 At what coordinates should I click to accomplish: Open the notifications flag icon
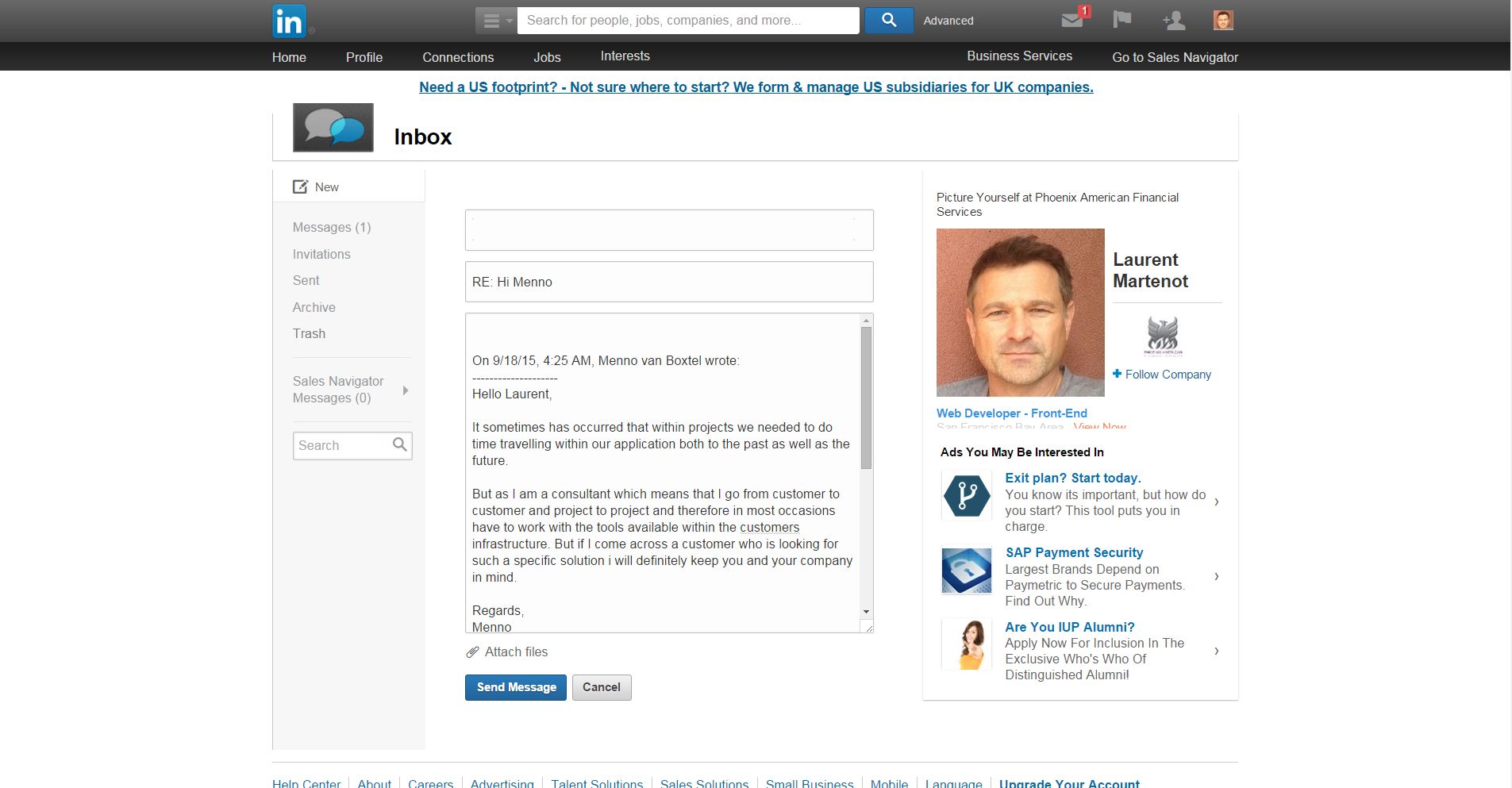tap(1121, 20)
